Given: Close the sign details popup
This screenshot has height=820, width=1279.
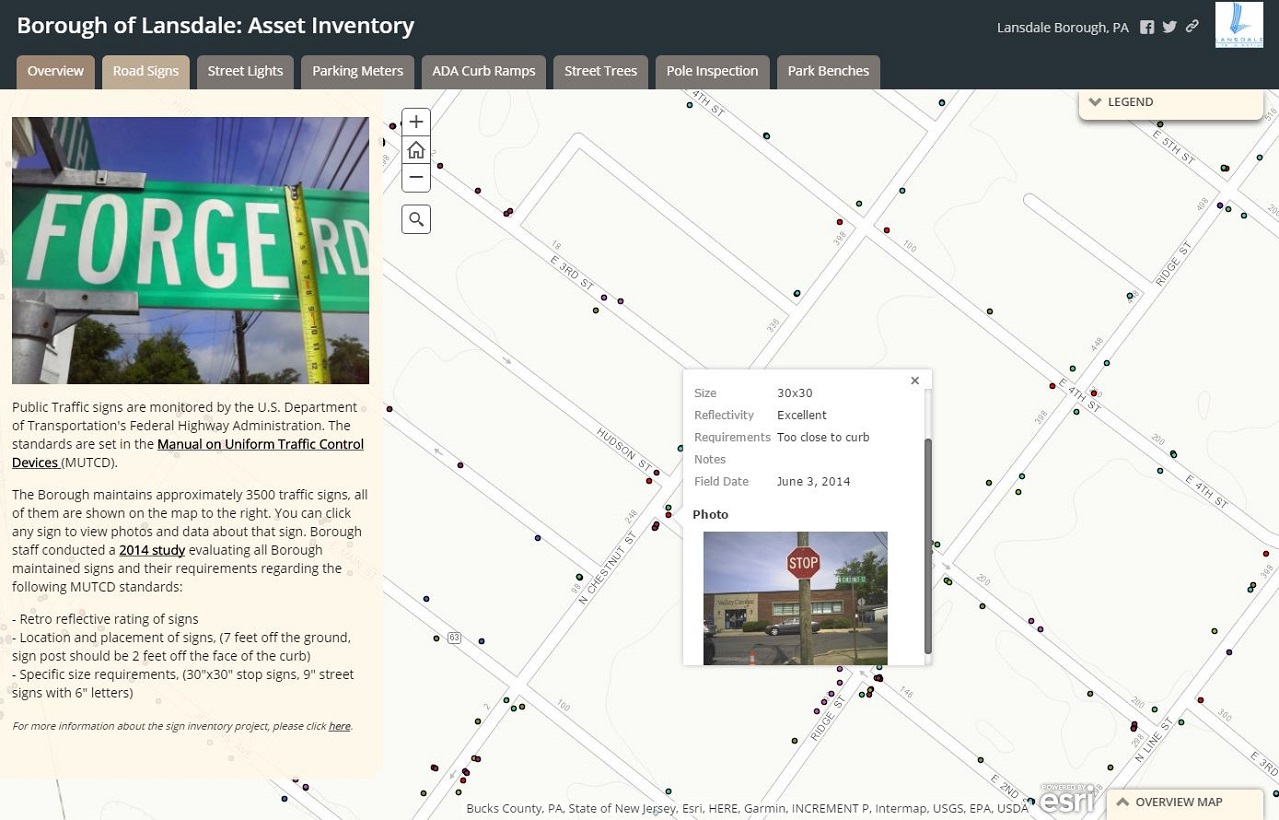Looking at the screenshot, I should click(x=914, y=380).
